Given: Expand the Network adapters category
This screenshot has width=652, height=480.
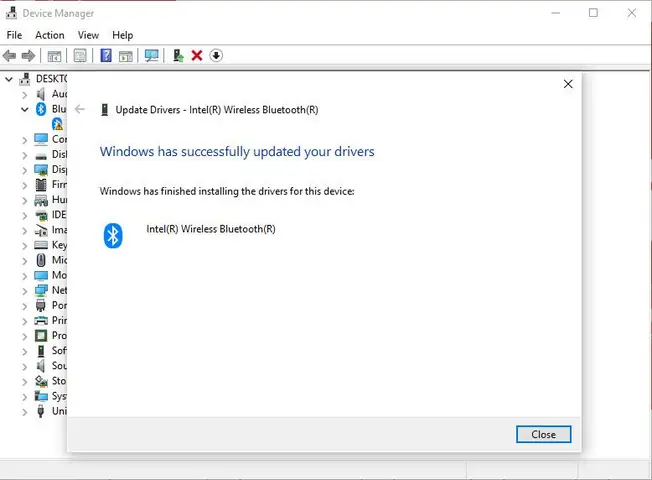Looking at the screenshot, I should click(x=25, y=291).
